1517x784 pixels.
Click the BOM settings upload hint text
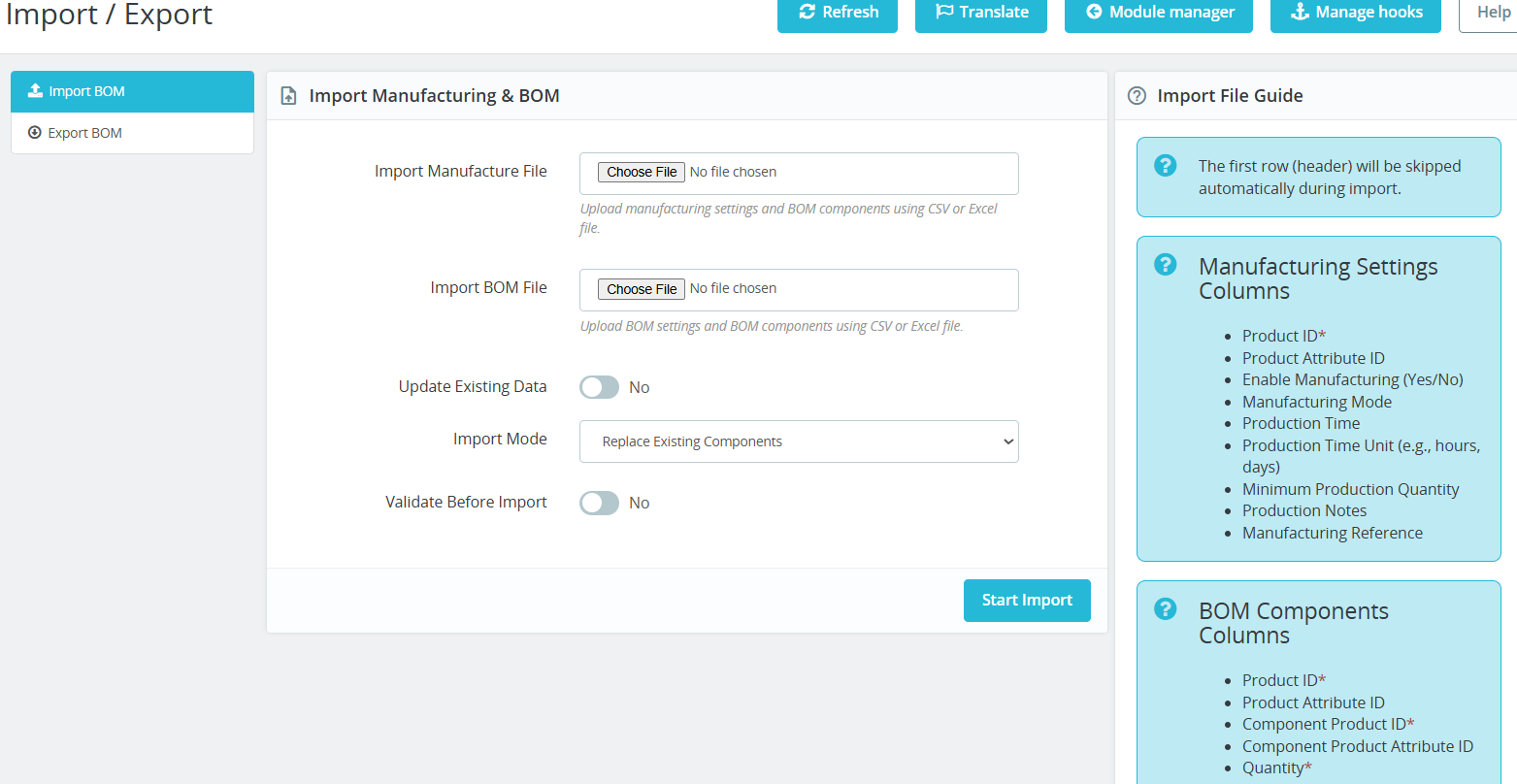pos(772,326)
